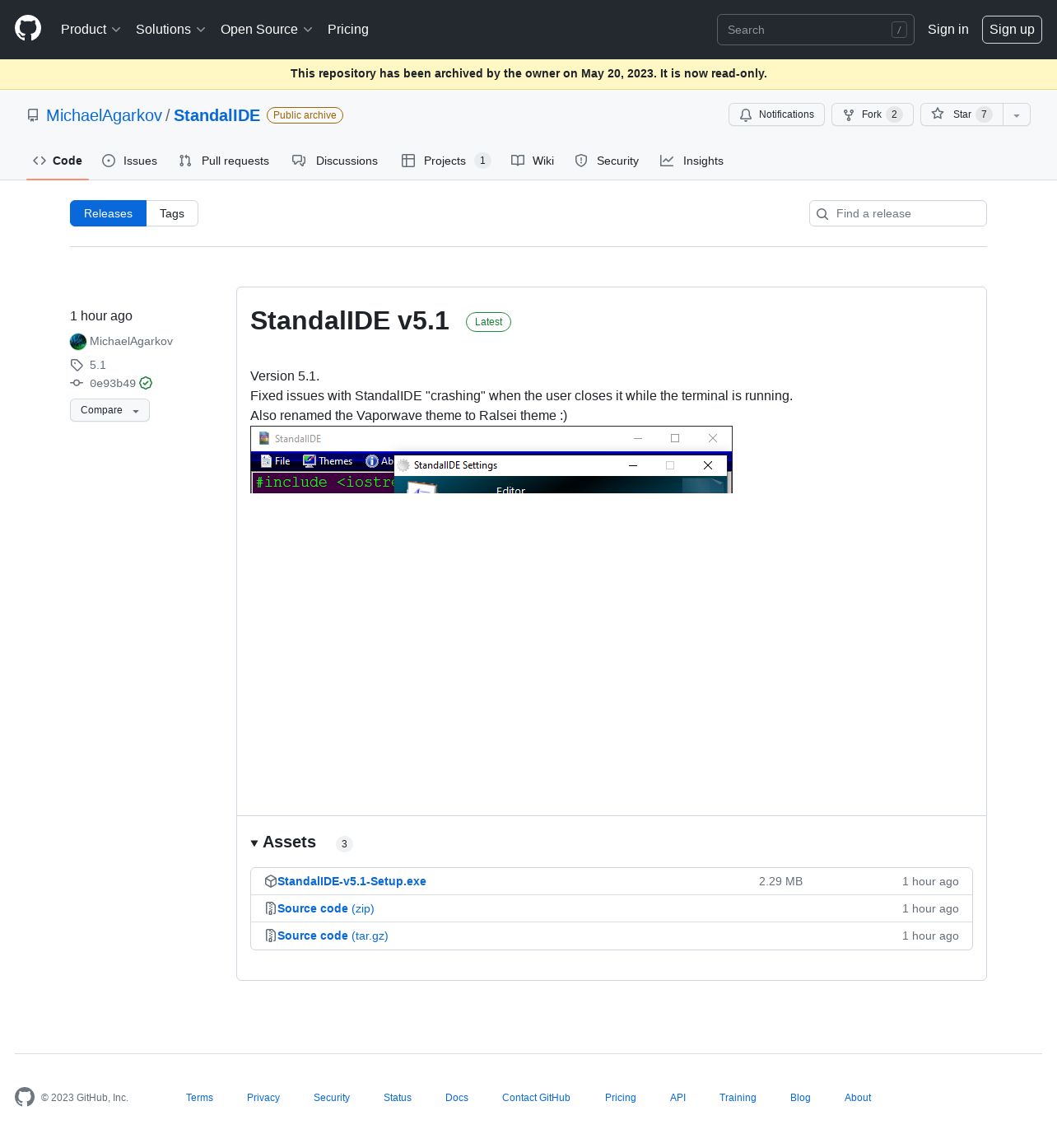Viewport: 1057px width, 1148px height.
Task: Go to Pricing in top navigation
Action: 348,29
